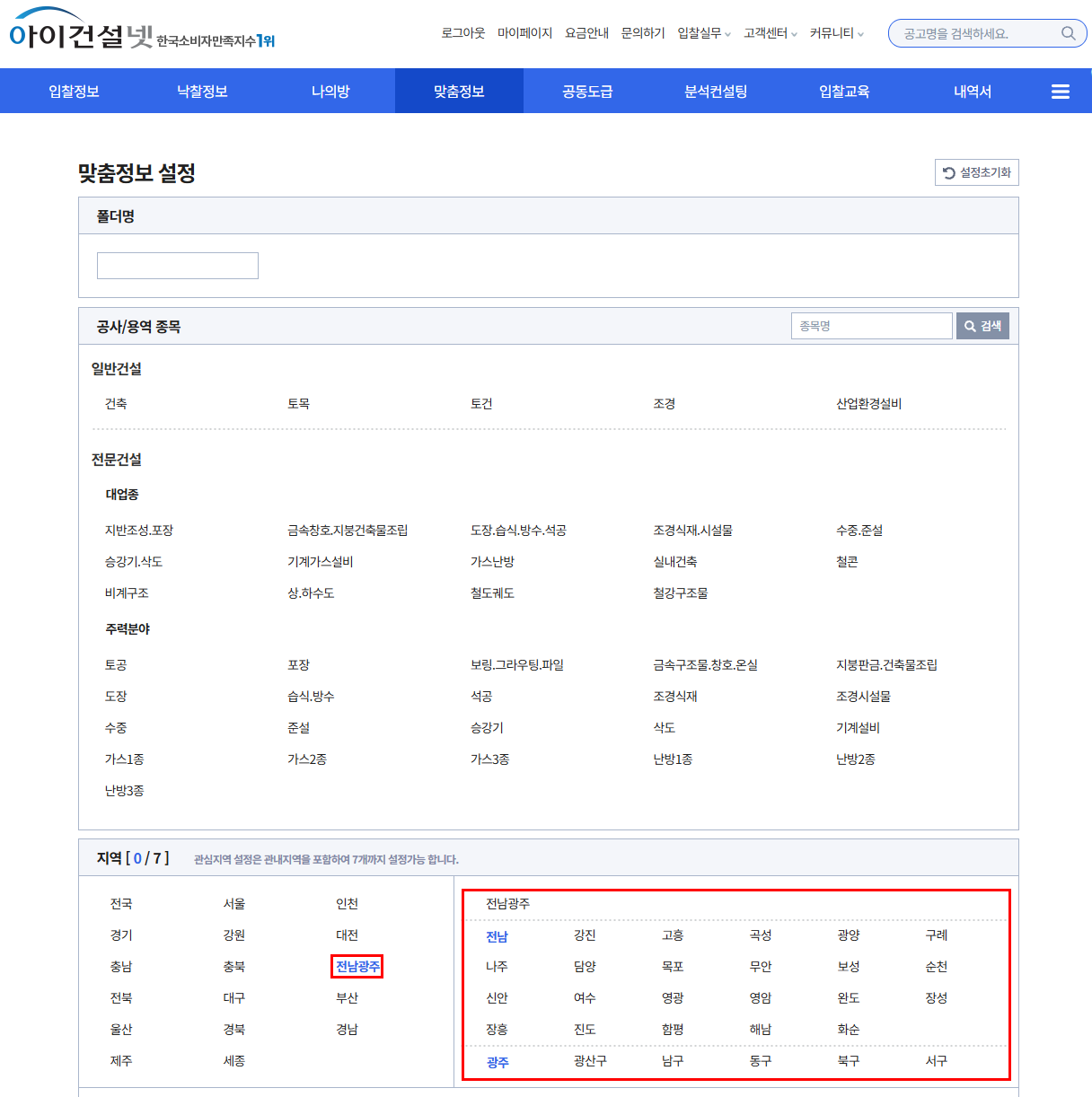Viewport: 1092px width, 1097px height.
Task: Click the 종목명 input field
Action: tap(872, 326)
